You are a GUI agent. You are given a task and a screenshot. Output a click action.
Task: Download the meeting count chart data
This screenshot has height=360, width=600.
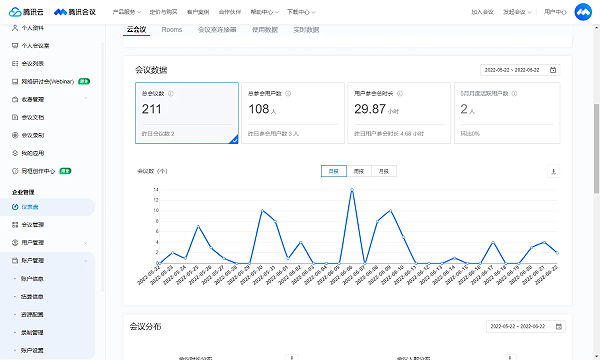[x=553, y=171]
